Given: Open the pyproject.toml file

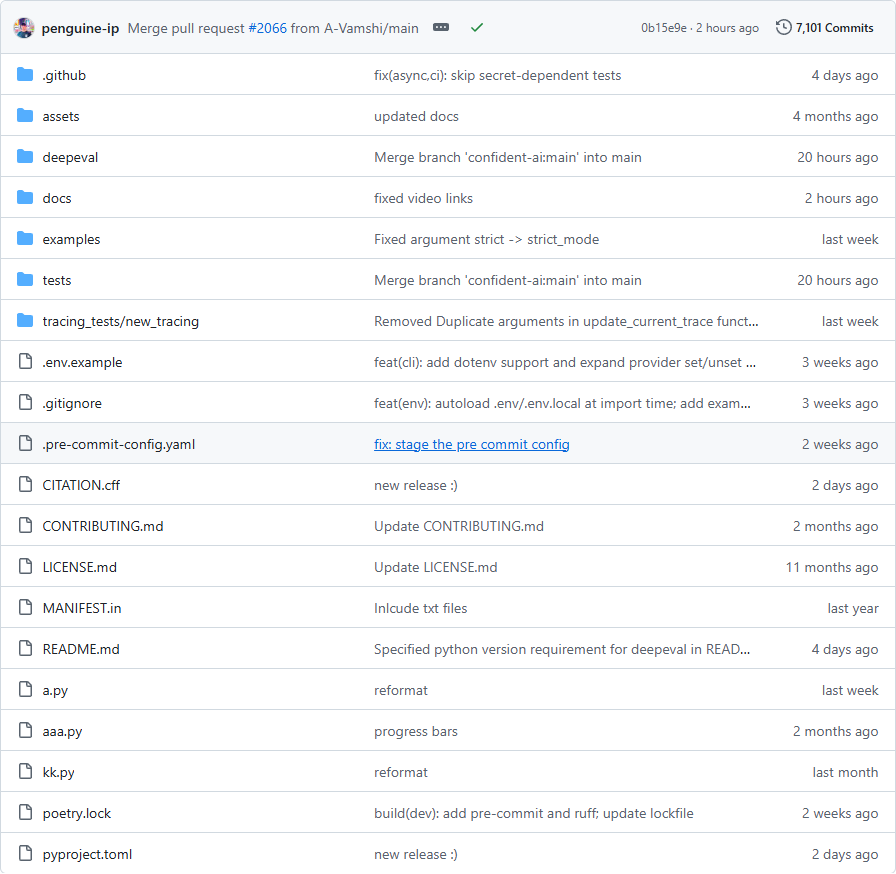Looking at the screenshot, I should click(x=87, y=854).
